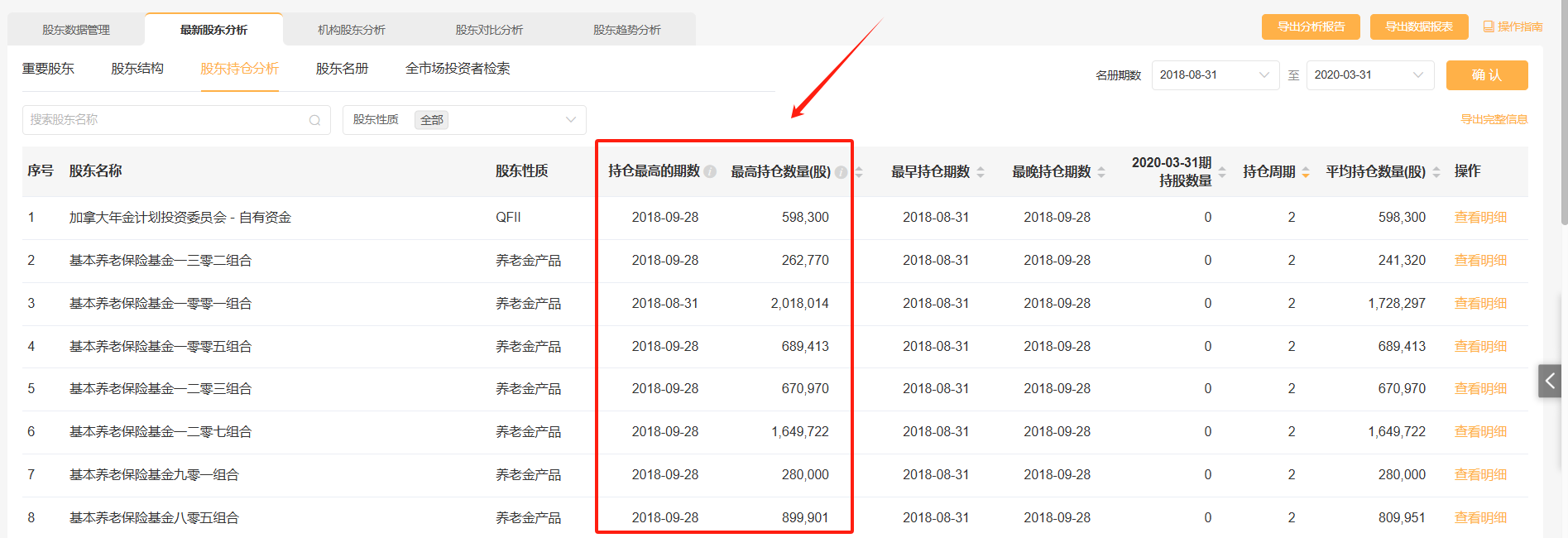Click the vertical page scrollbar

pyautogui.click(x=1564, y=112)
